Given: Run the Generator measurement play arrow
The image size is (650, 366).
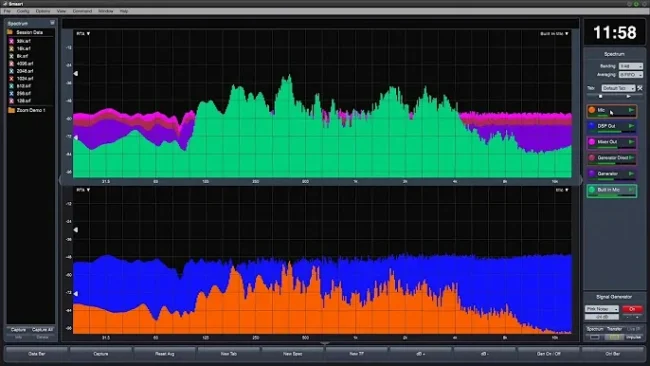Looking at the screenshot, I should (x=631, y=174).
